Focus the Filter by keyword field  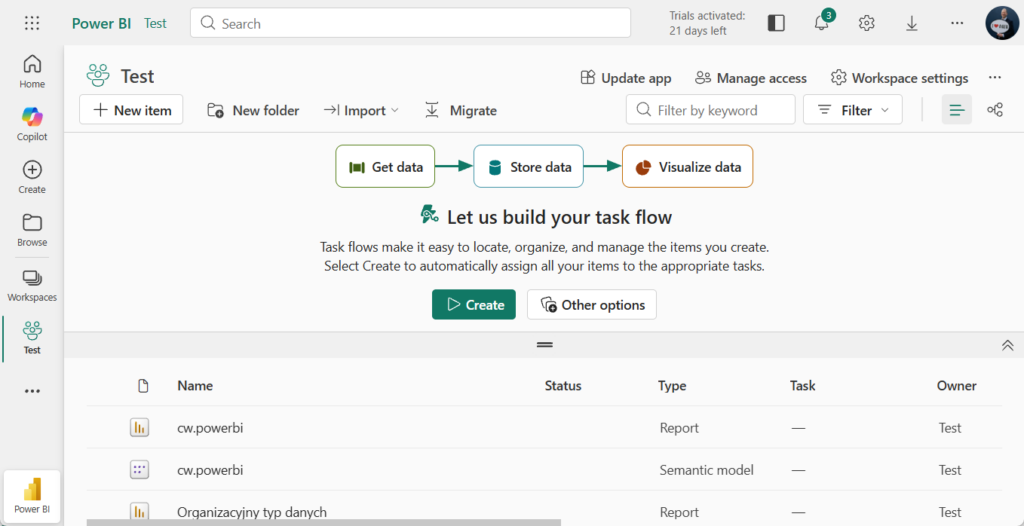pos(711,110)
